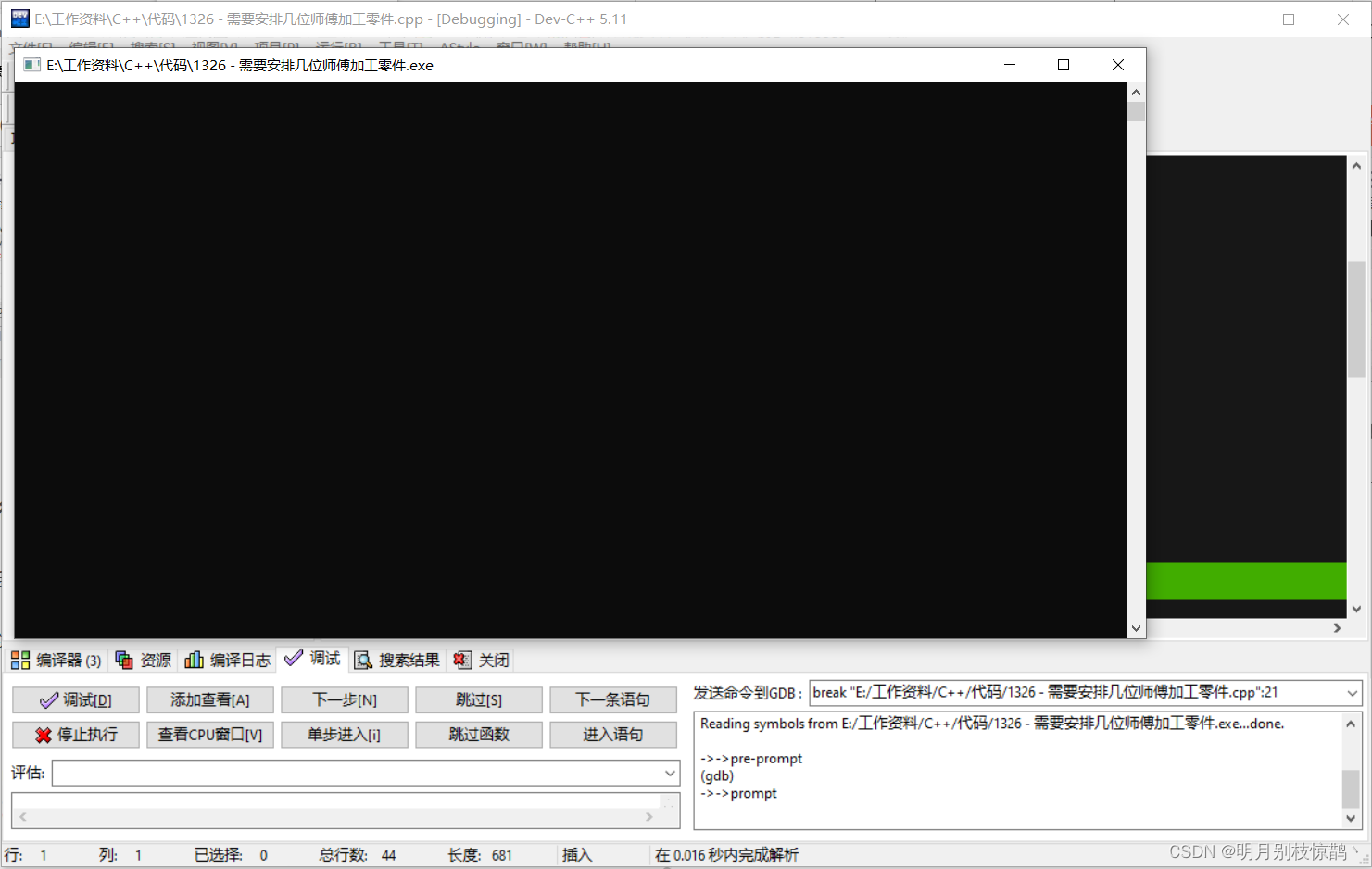Click the 进入语句 button
The image size is (1372, 869).
(x=613, y=735)
